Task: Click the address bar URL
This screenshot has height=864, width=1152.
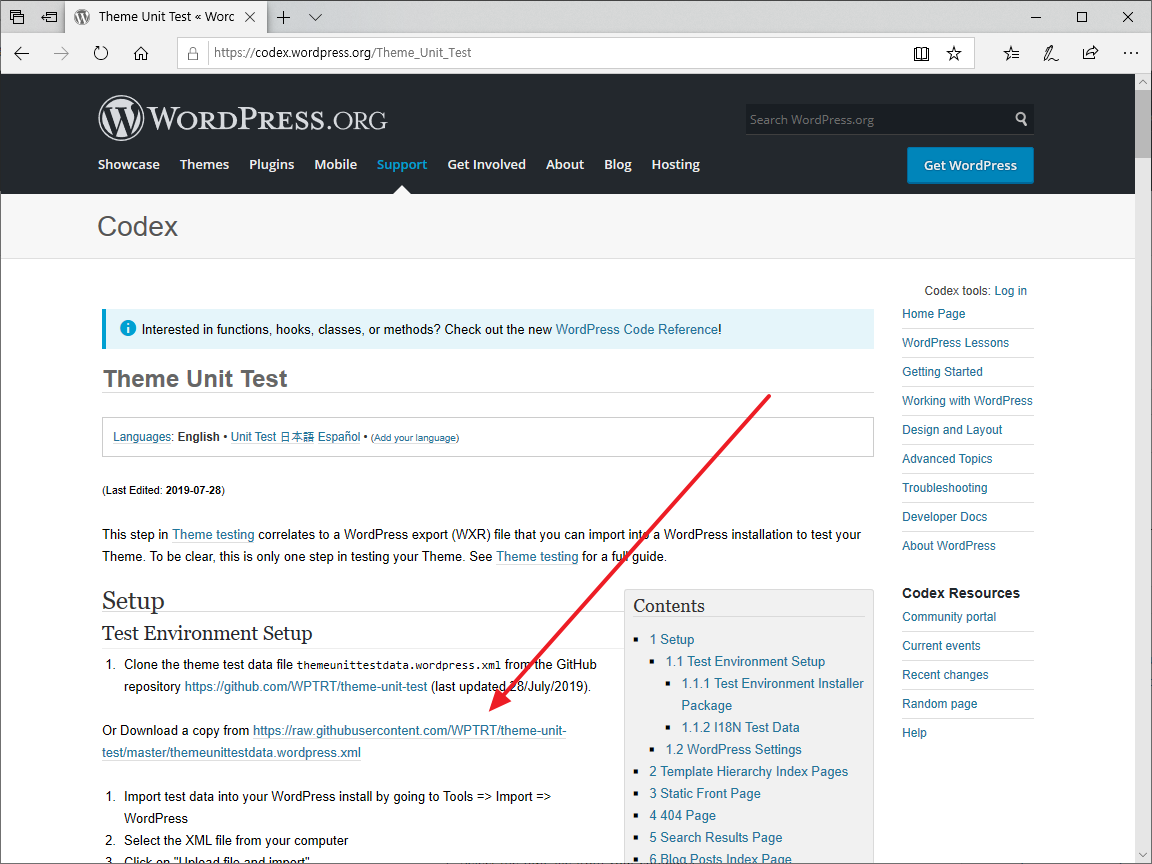Action: pos(342,53)
